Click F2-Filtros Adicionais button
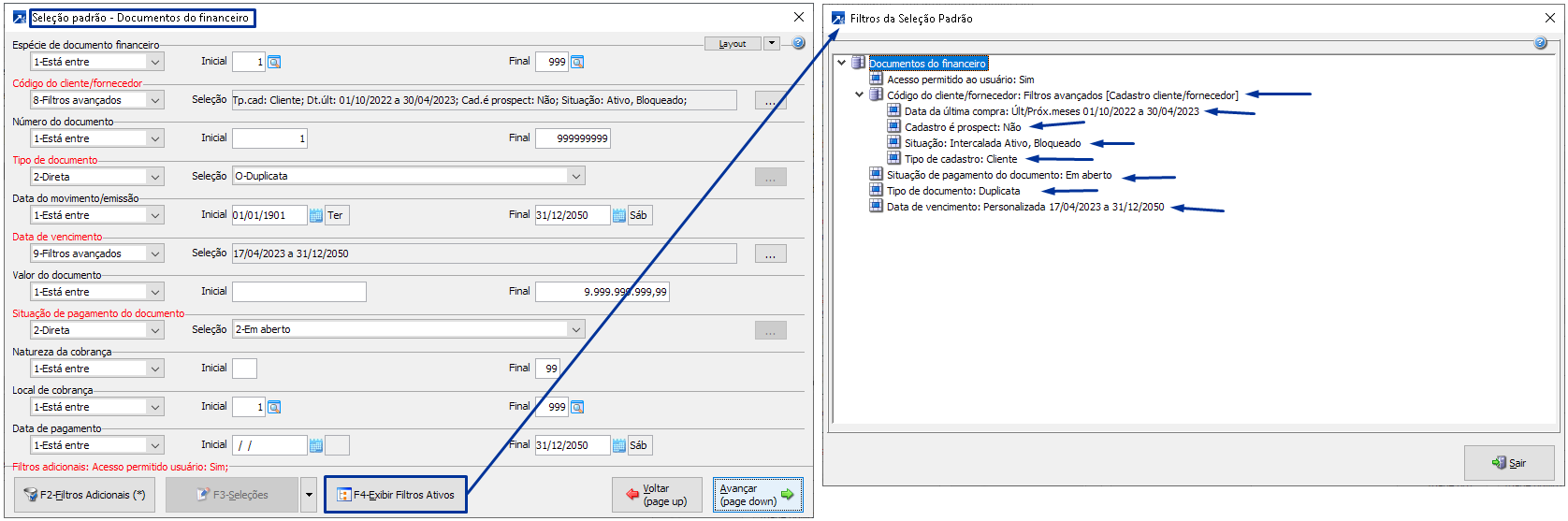Viewport: 1568px width, 521px height. 84,495
